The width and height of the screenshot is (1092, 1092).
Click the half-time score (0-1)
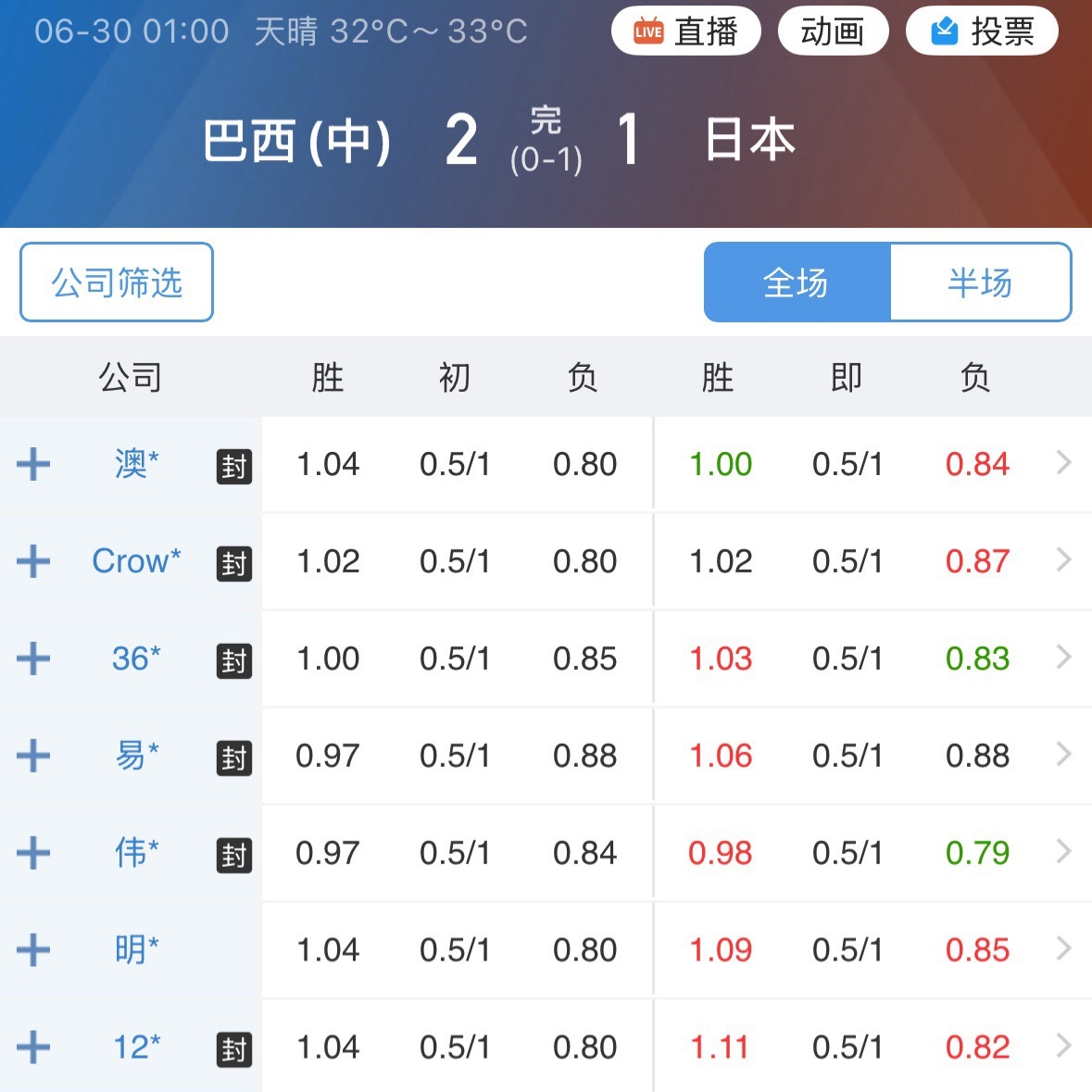(546, 160)
